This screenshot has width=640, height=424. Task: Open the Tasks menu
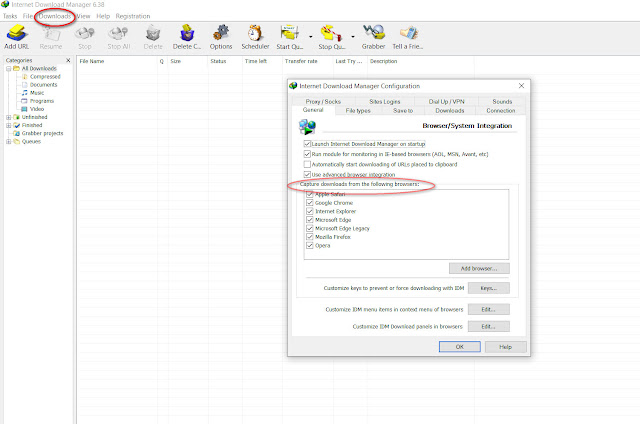10,16
